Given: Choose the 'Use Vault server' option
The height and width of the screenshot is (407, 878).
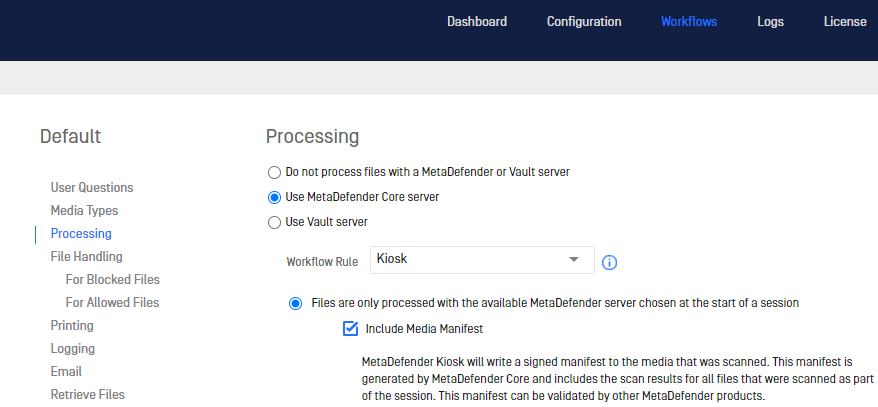Looking at the screenshot, I should (x=274, y=223).
